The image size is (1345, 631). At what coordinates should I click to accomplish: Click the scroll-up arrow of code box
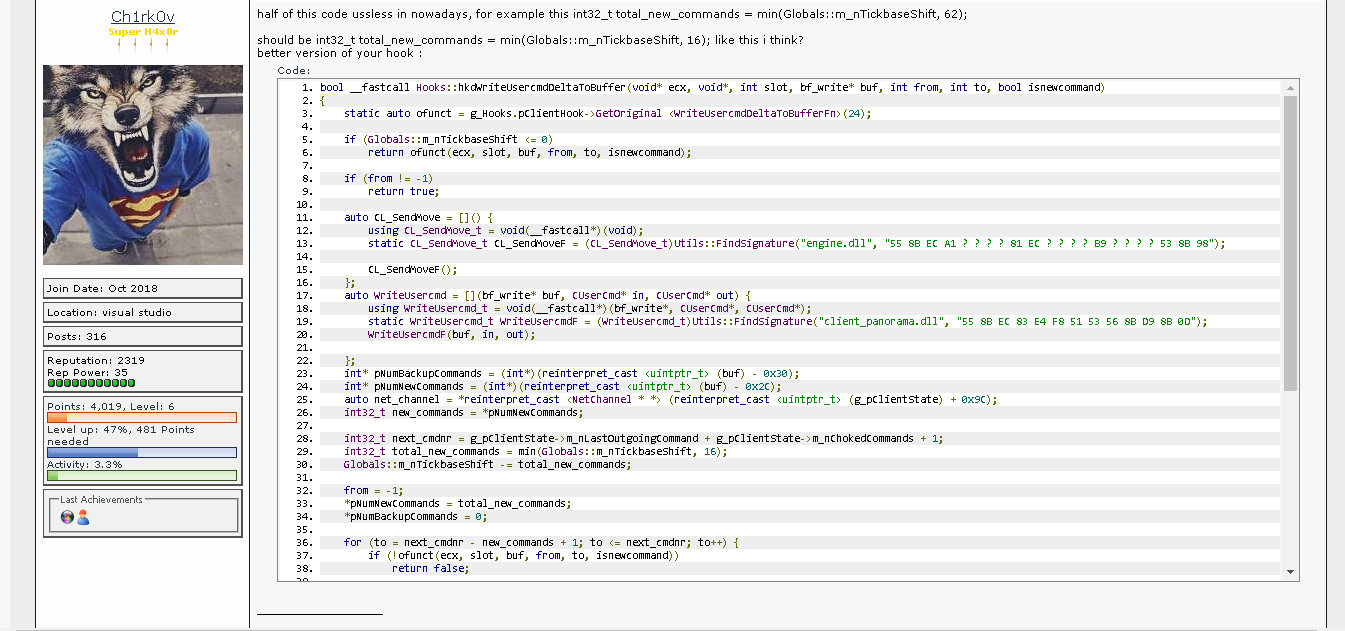click(x=1290, y=88)
